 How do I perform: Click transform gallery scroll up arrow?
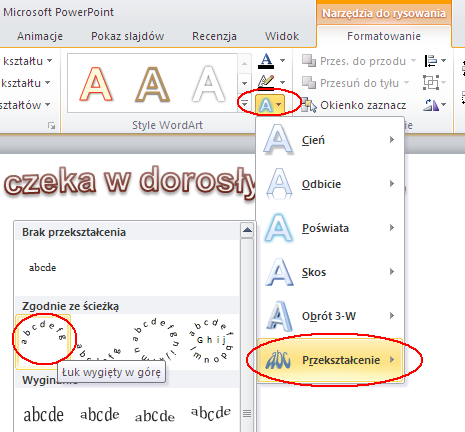(247, 230)
